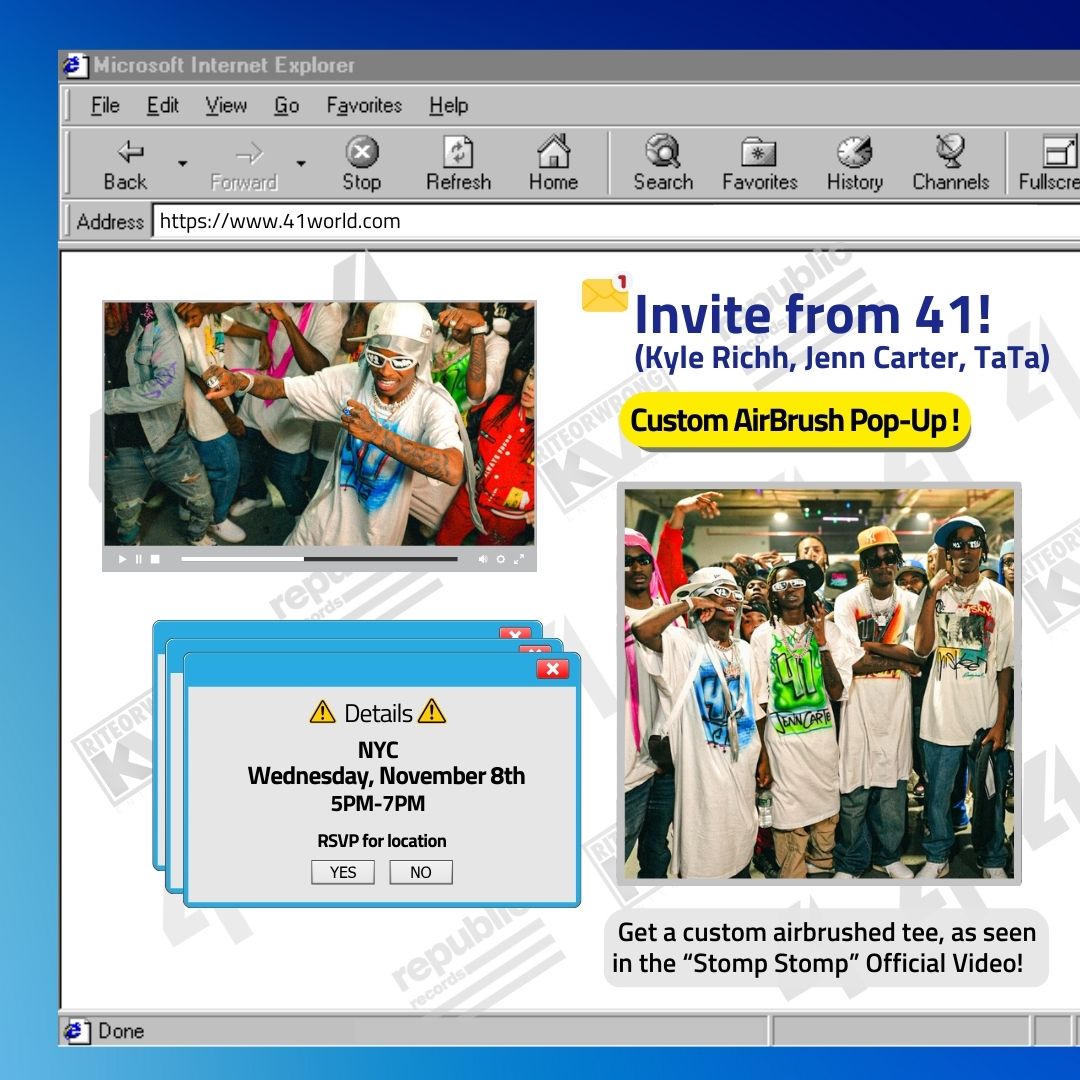Close the middle dialog behind Details

tap(534, 649)
